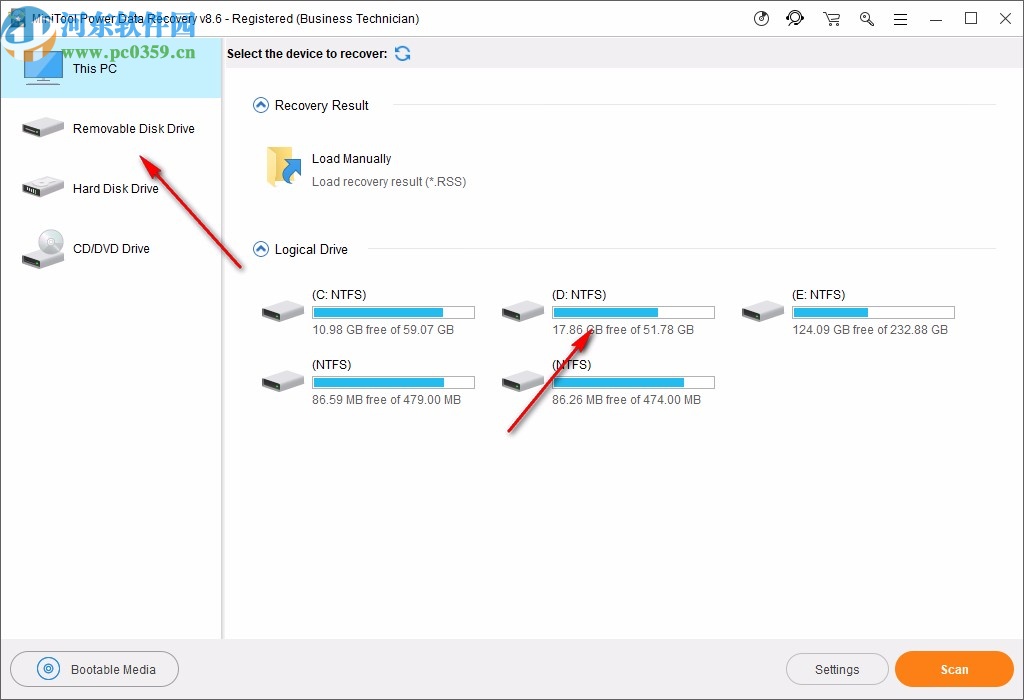Open the shopping cart store icon
1024x700 pixels.
[831, 18]
